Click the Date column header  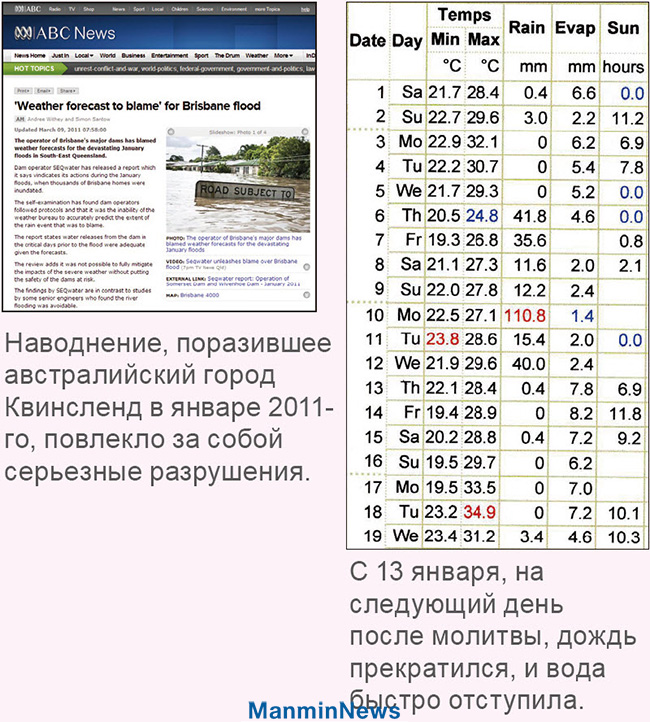coord(368,41)
